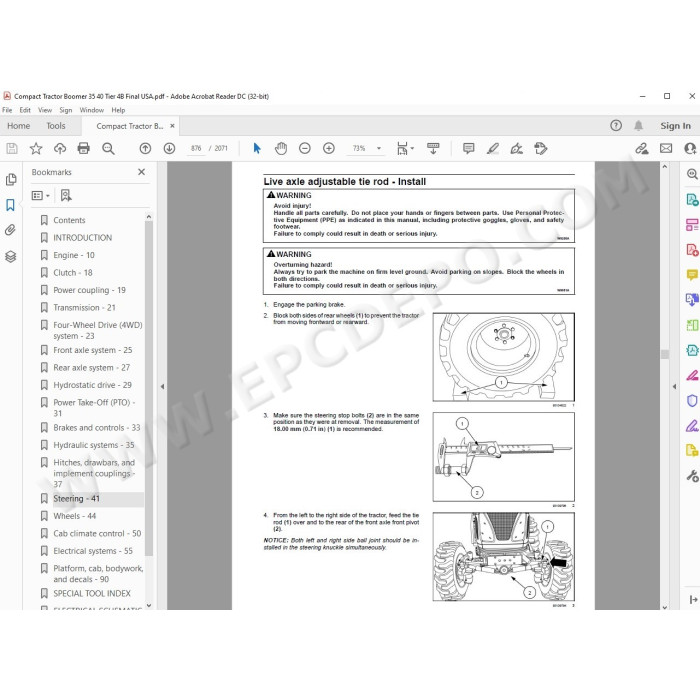700x700 pixels.
Task: Click the Sign In button
Action: tap(675, 126)
